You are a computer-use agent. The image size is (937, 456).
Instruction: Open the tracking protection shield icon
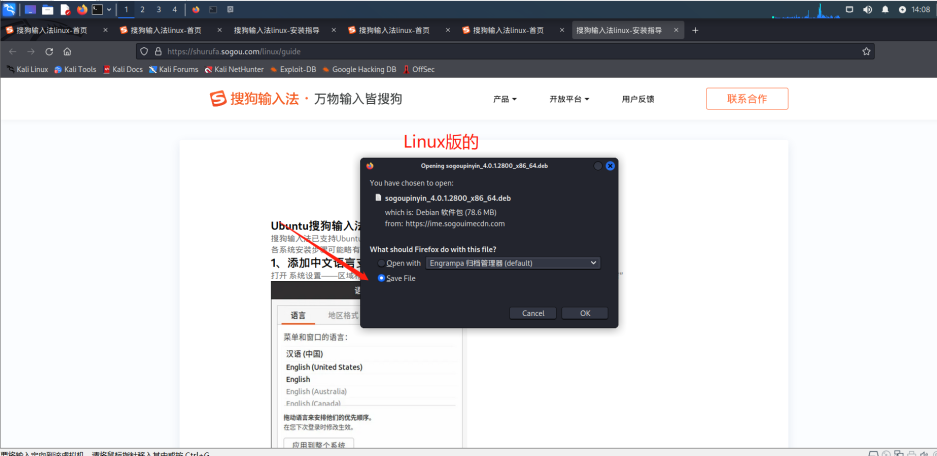[x=144, y=51]
